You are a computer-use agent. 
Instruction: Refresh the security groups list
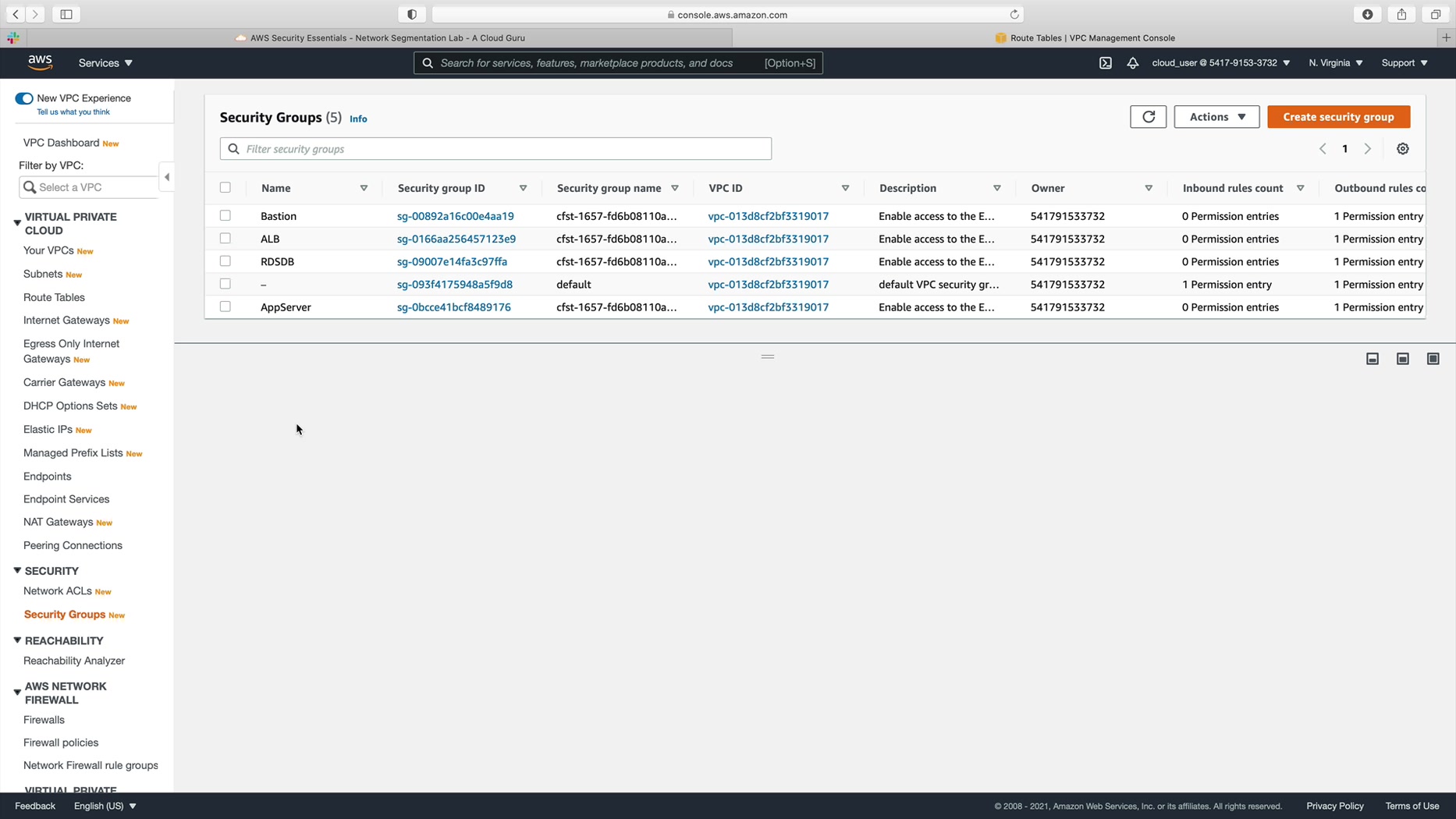pos(1148,117)
